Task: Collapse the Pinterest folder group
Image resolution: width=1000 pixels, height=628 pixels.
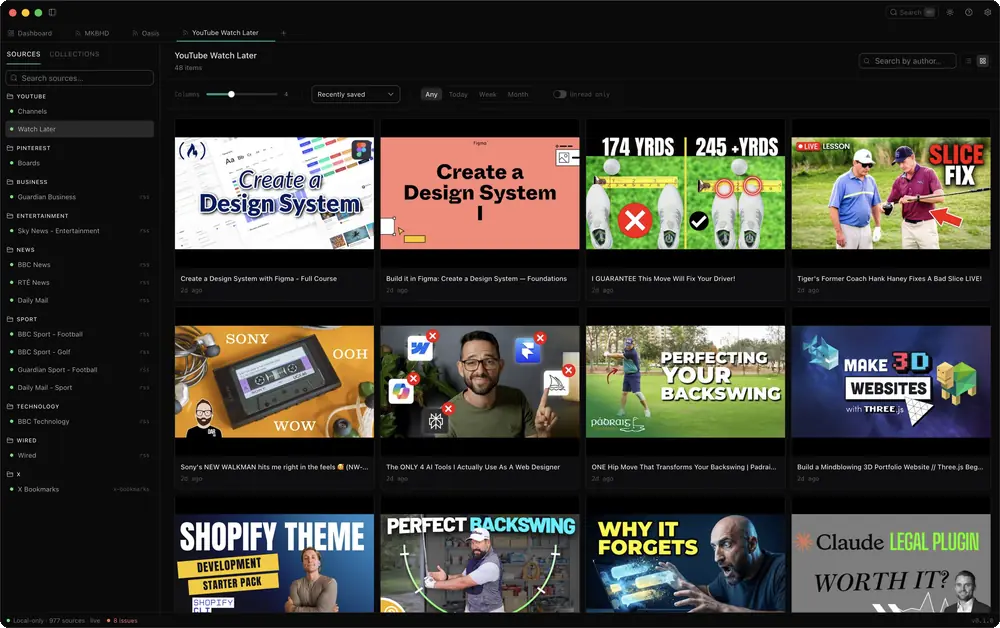Action: pos(29,148)
